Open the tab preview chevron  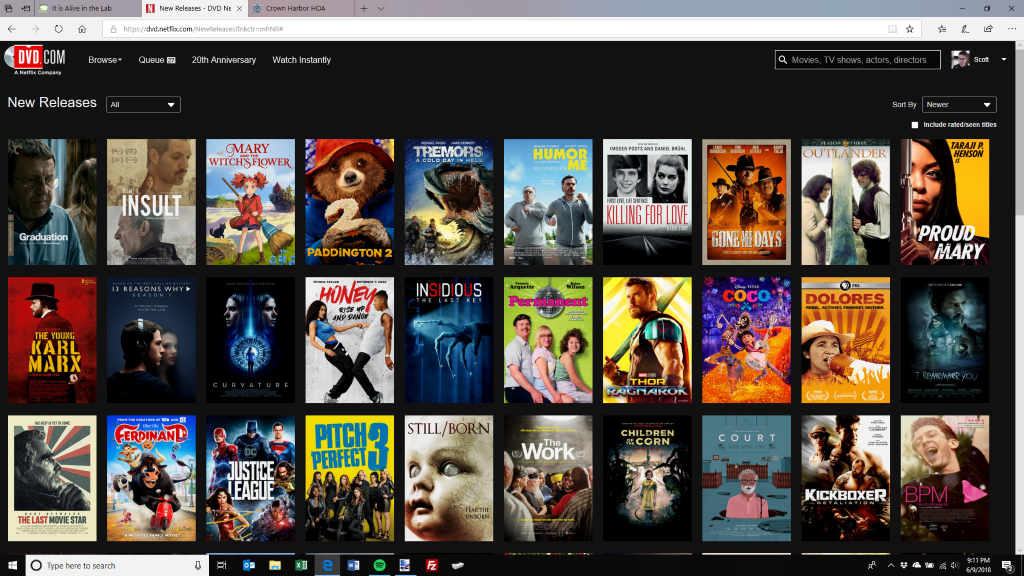pos(381,8)
